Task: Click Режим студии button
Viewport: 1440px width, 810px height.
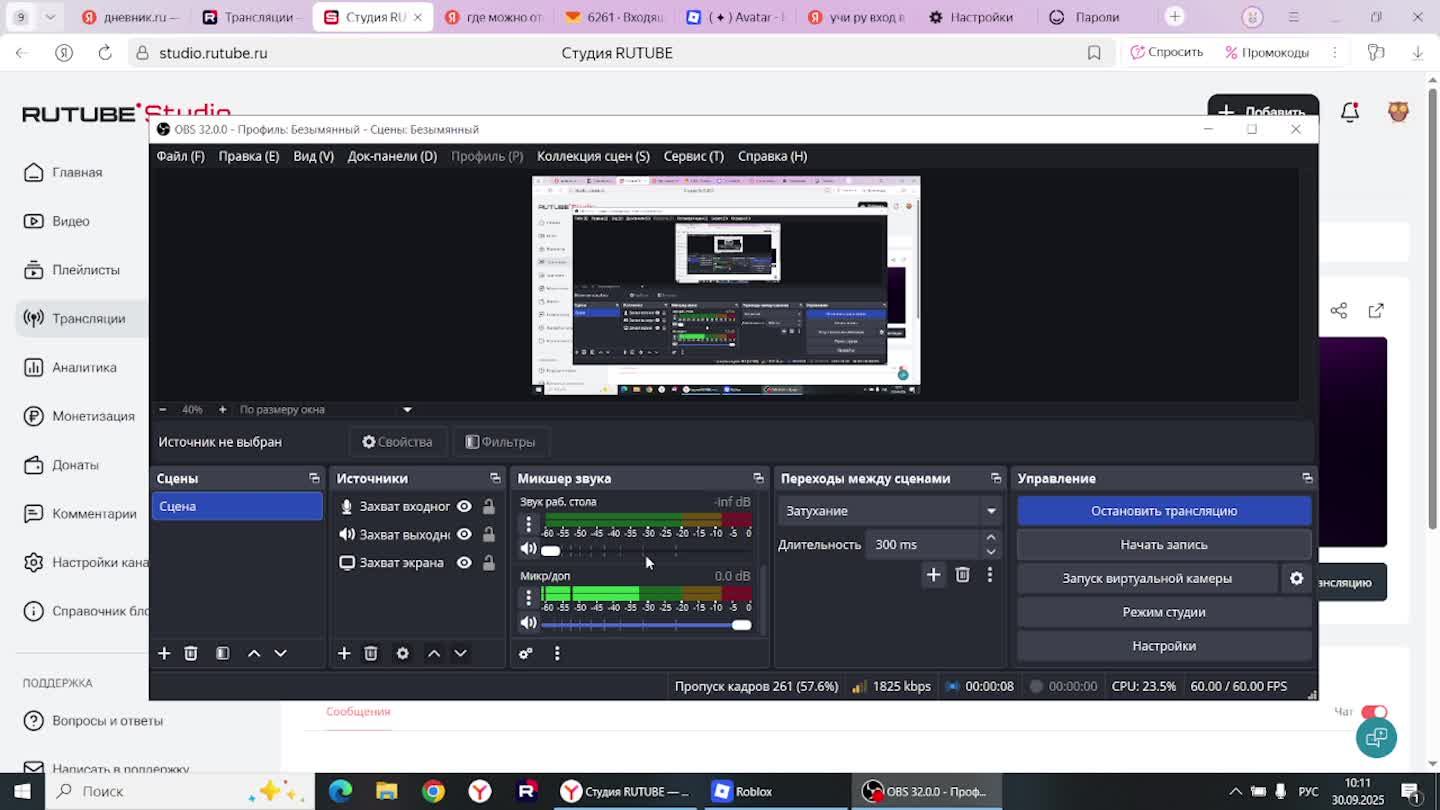Action: (1164, 612)
